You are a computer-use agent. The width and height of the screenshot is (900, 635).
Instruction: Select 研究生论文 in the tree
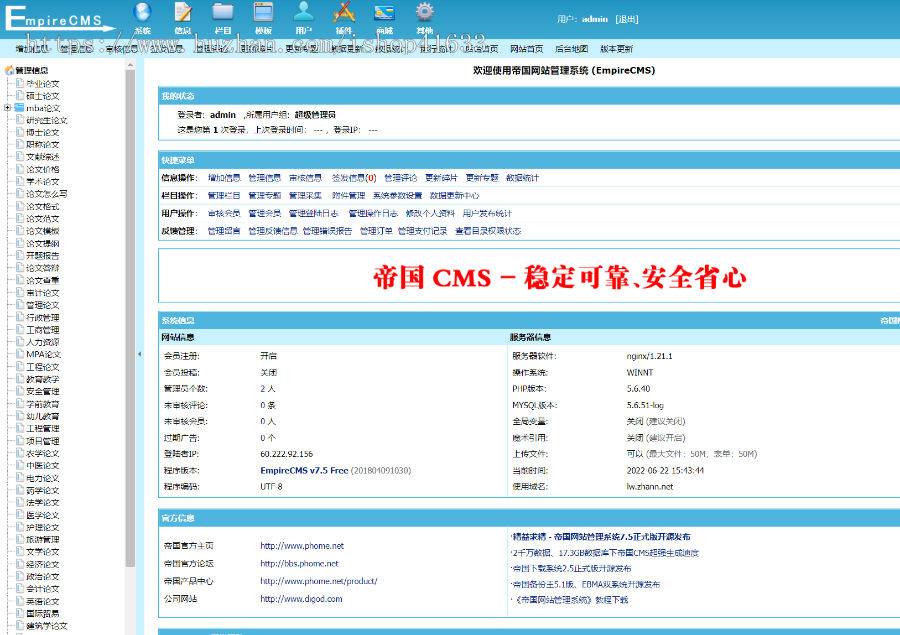(46, 121)
